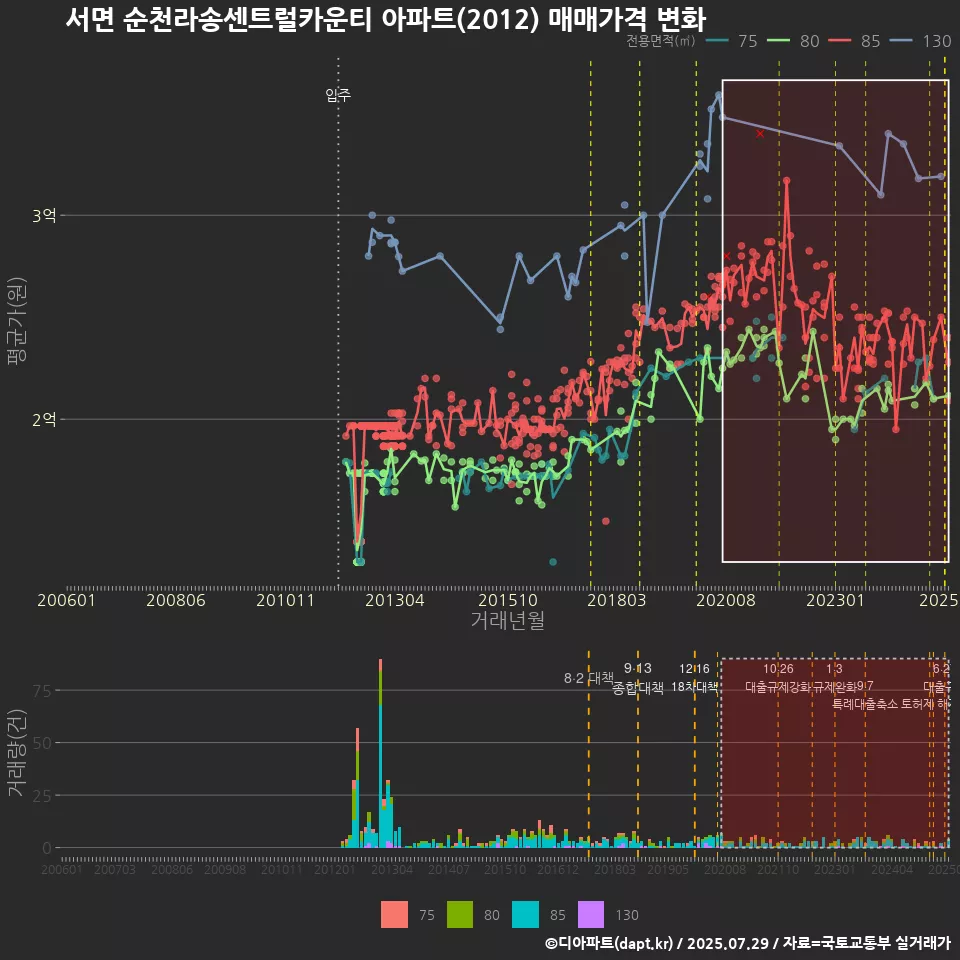
Task: Click 202301 on the price chart's x-axis
Action: [835, 600]
